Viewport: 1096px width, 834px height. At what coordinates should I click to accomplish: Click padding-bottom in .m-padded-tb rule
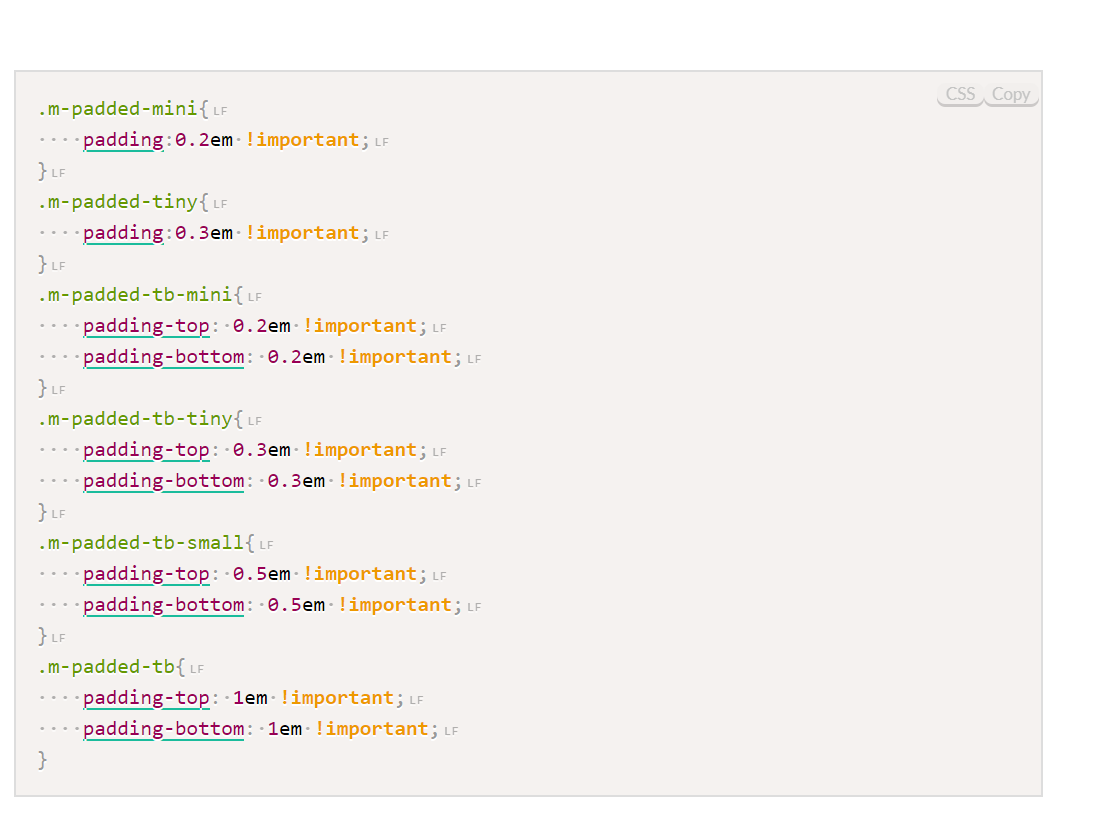[164, 729]
